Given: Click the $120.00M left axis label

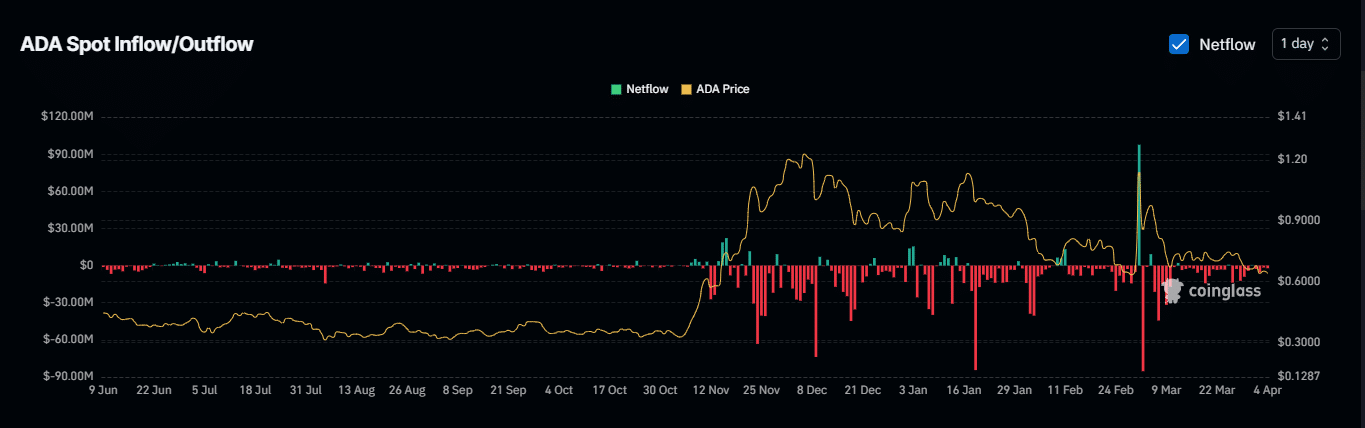Looking at the screenshot, I should [67, 117].
